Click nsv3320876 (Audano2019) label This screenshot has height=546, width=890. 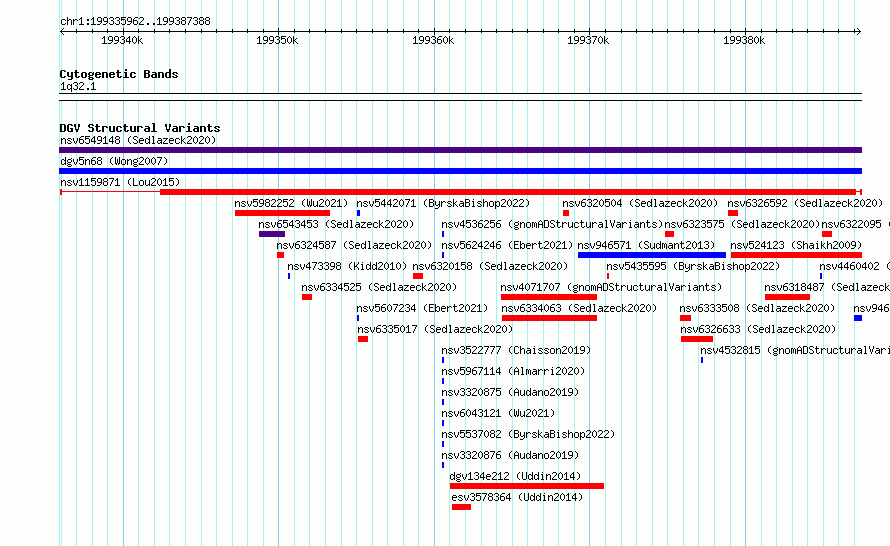[510, 455]
